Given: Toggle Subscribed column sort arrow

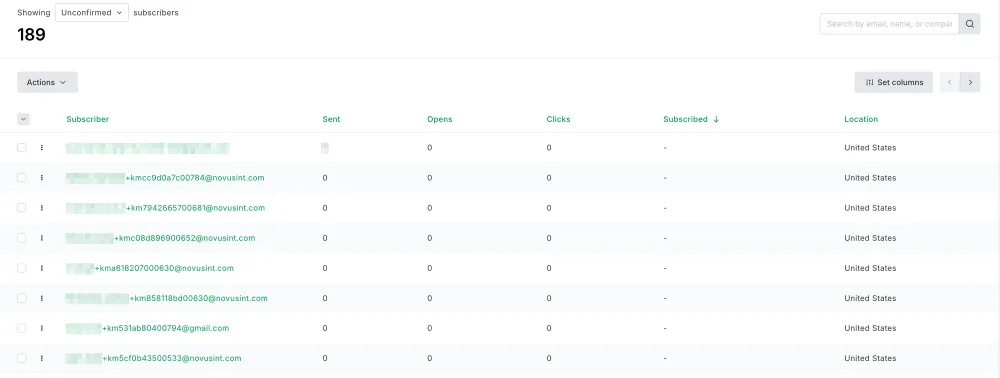Looking at the screenshot, I should 716,119.
